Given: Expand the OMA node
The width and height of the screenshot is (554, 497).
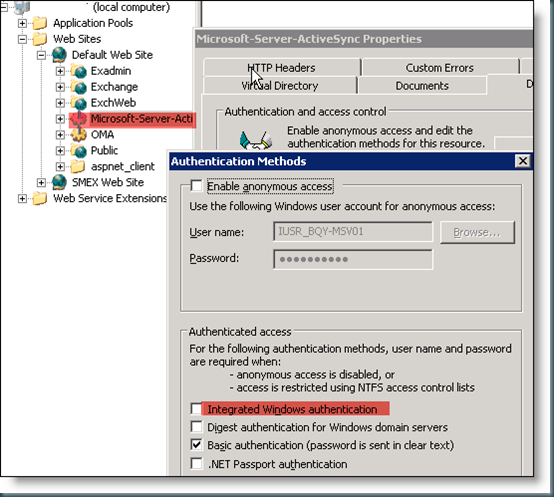Looking at the screenshot, I should tap(60, 135).
